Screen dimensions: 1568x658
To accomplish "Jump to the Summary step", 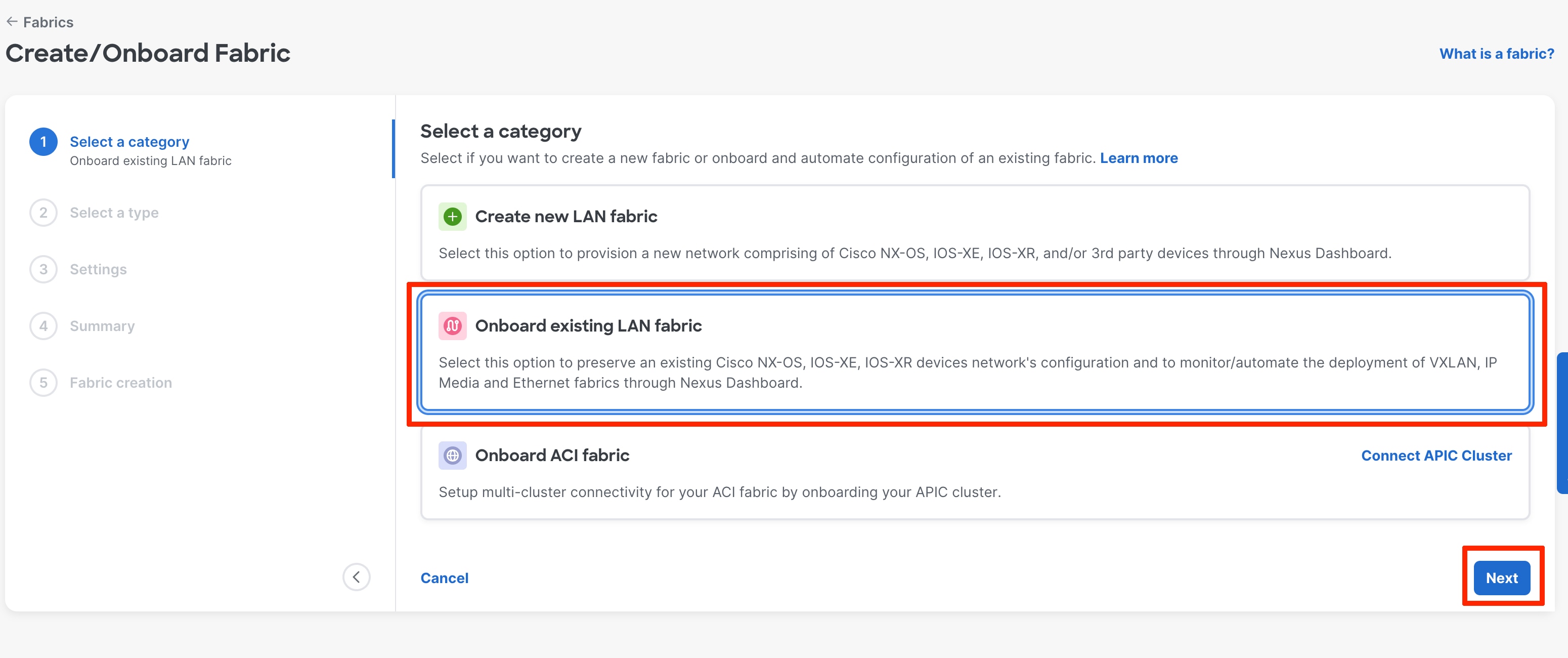I will click(x=102, y=326).
